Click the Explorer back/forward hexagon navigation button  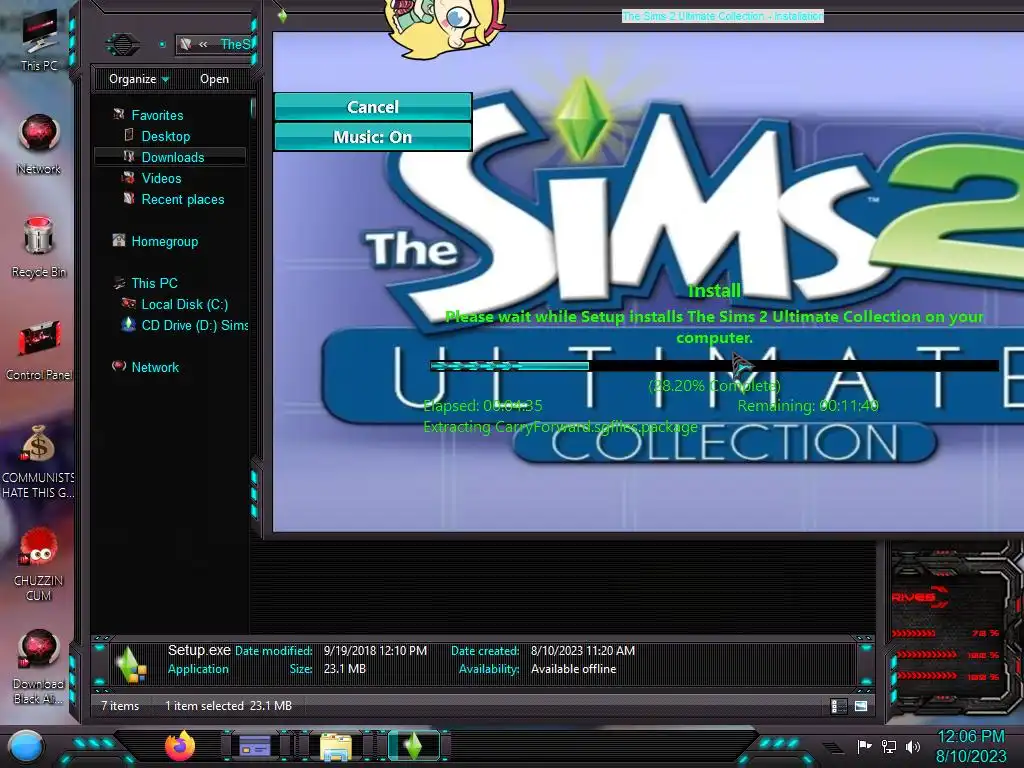(122, 44)
